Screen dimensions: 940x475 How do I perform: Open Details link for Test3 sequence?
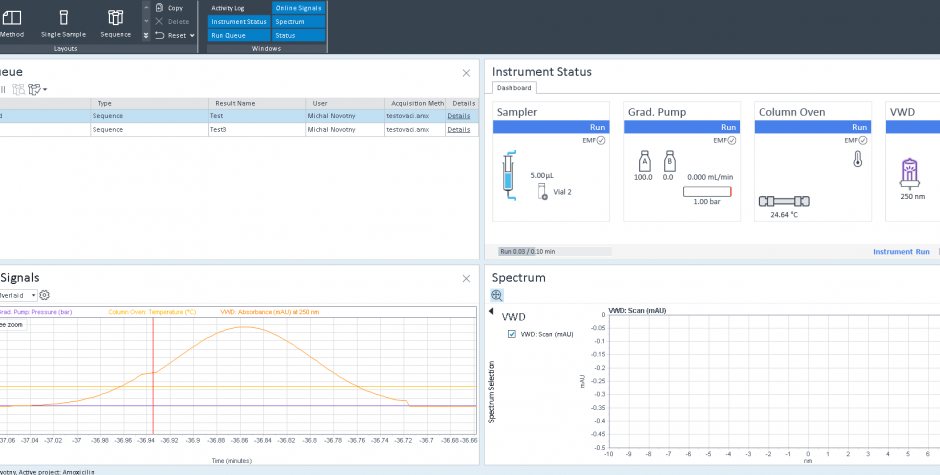(459, 130)
